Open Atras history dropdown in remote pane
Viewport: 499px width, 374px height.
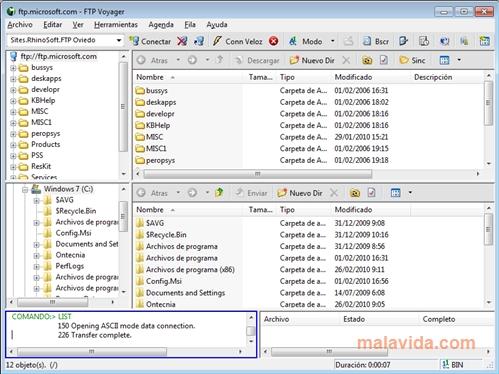178,60
